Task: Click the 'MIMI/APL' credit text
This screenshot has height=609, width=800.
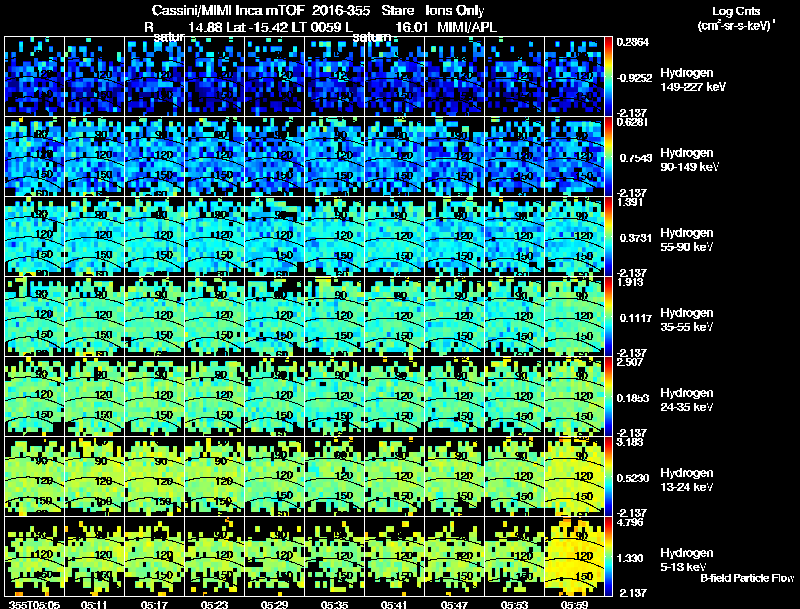Action: pyautogui.click(x=467, y=27)
